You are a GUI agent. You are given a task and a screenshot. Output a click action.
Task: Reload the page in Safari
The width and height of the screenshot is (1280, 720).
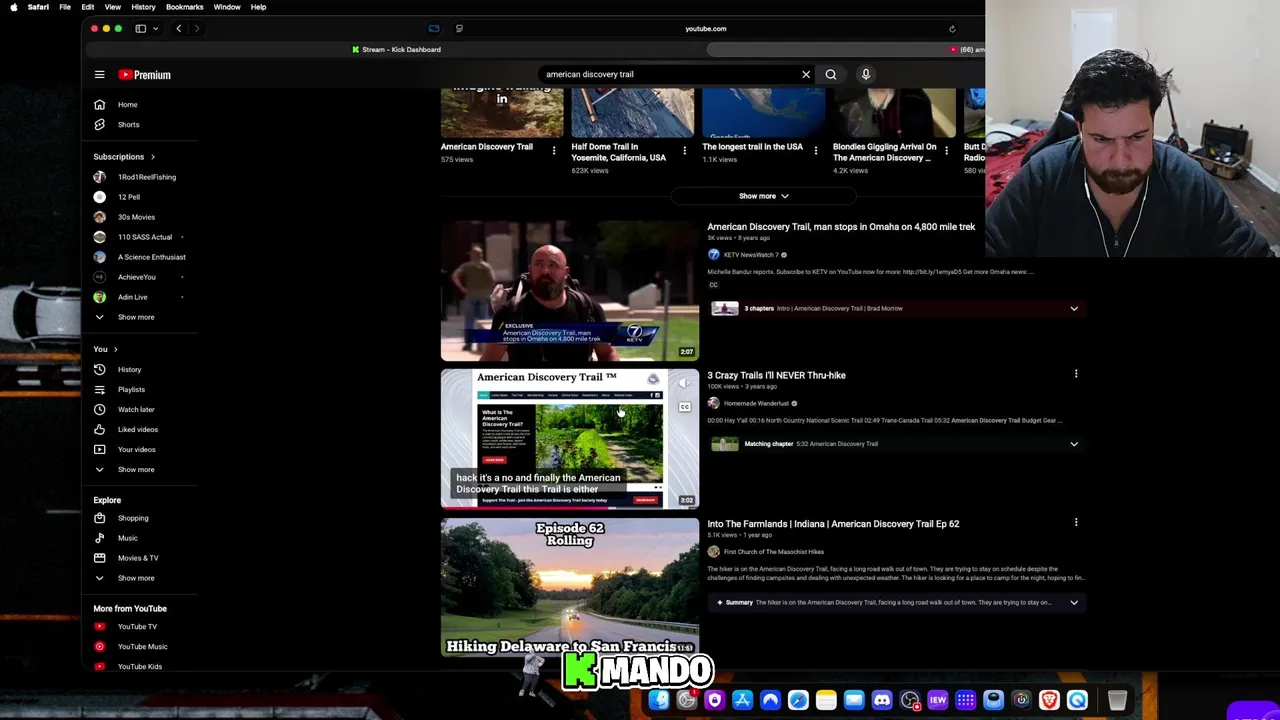tap(952, 29)
